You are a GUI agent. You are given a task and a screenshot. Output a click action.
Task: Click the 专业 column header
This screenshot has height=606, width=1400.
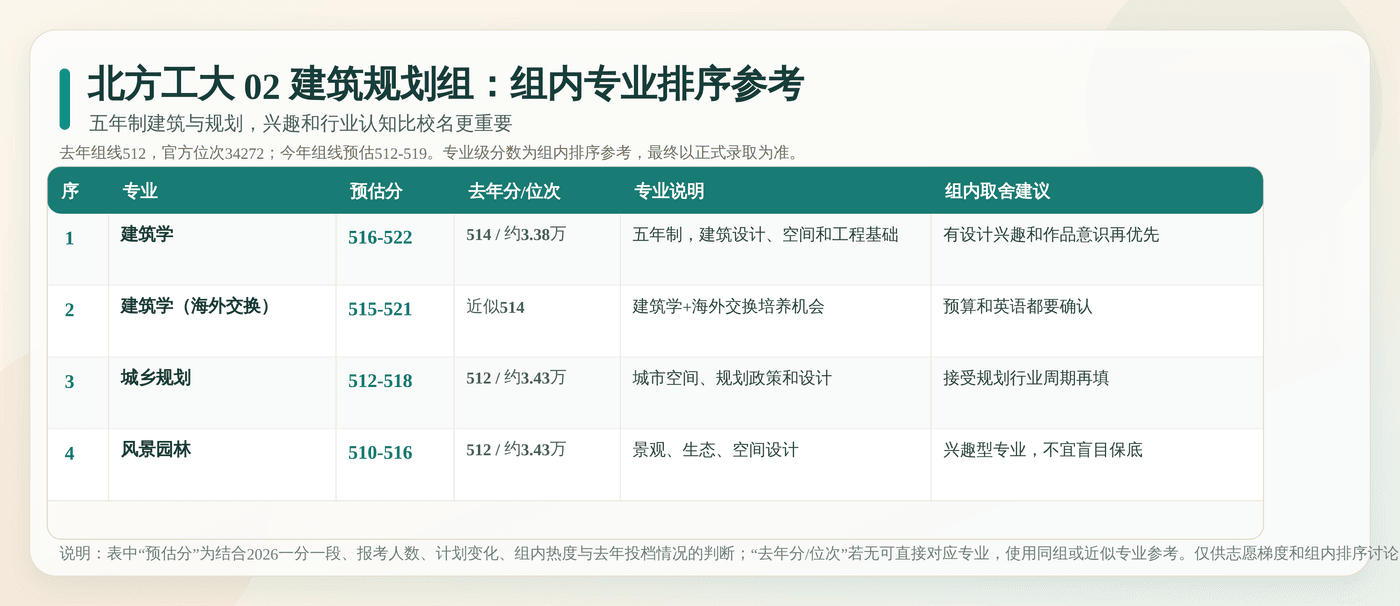coord(140,191)
